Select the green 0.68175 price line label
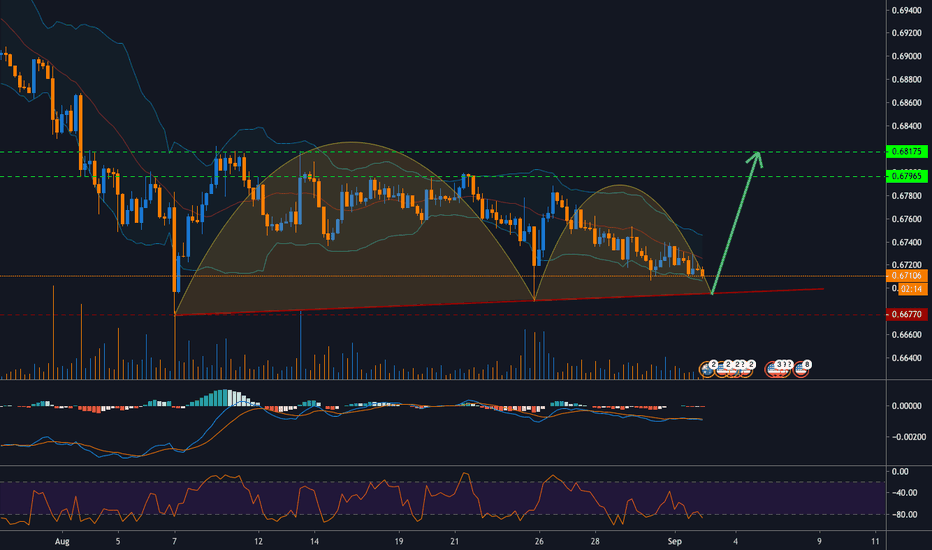Viewport: 932px width, 550px height. (906, 152)
